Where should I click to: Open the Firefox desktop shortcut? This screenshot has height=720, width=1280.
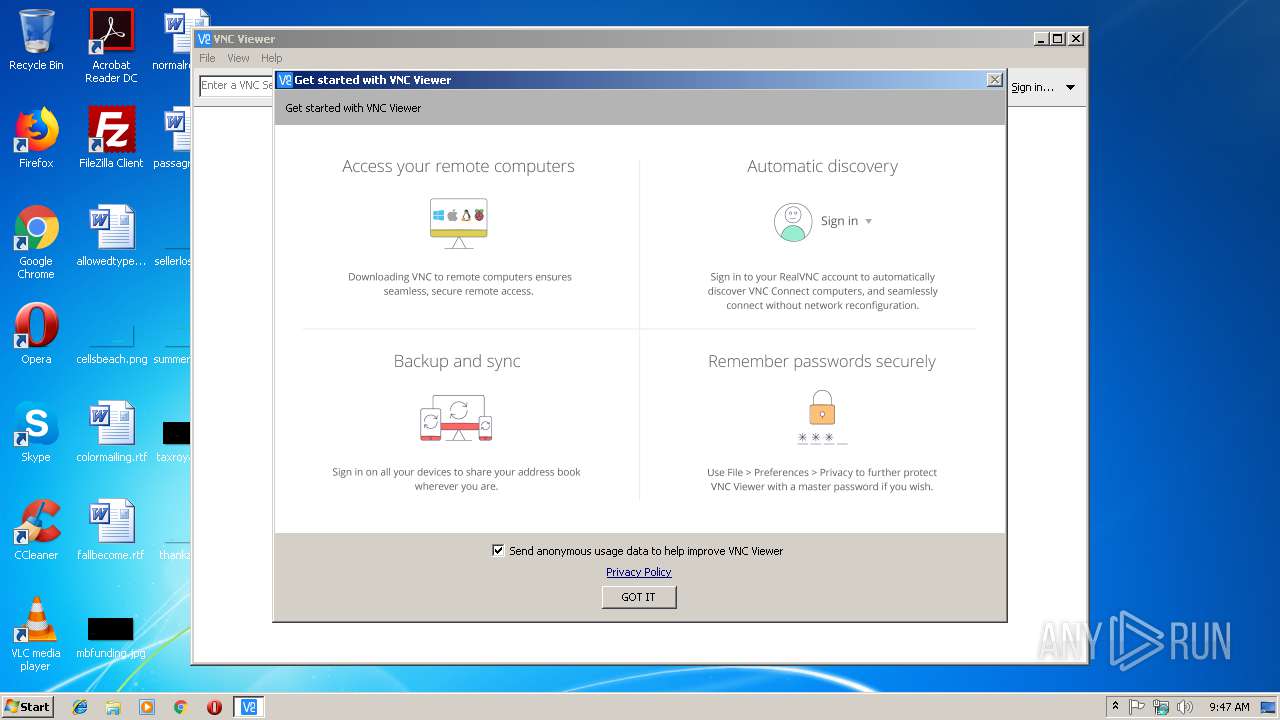(x=36, y=138)
